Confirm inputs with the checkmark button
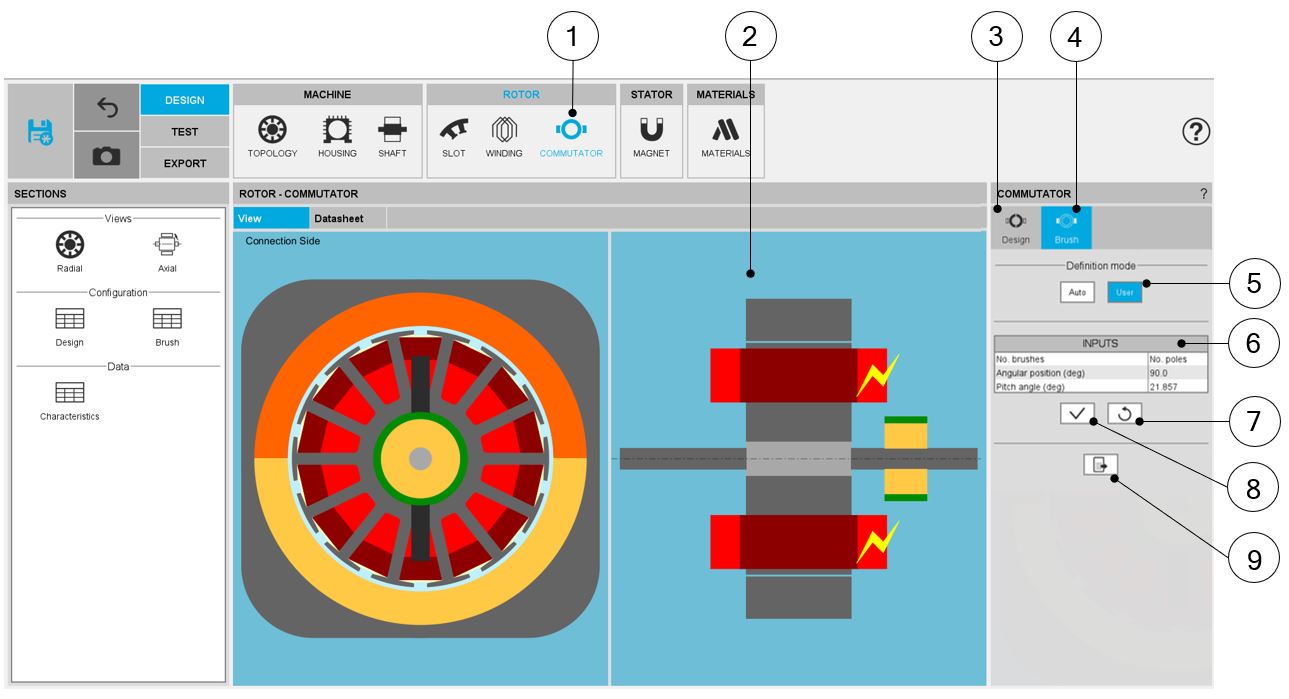Image resolution: width=1289 pixels, height=699 pixels. click(x=1078, y=414)
